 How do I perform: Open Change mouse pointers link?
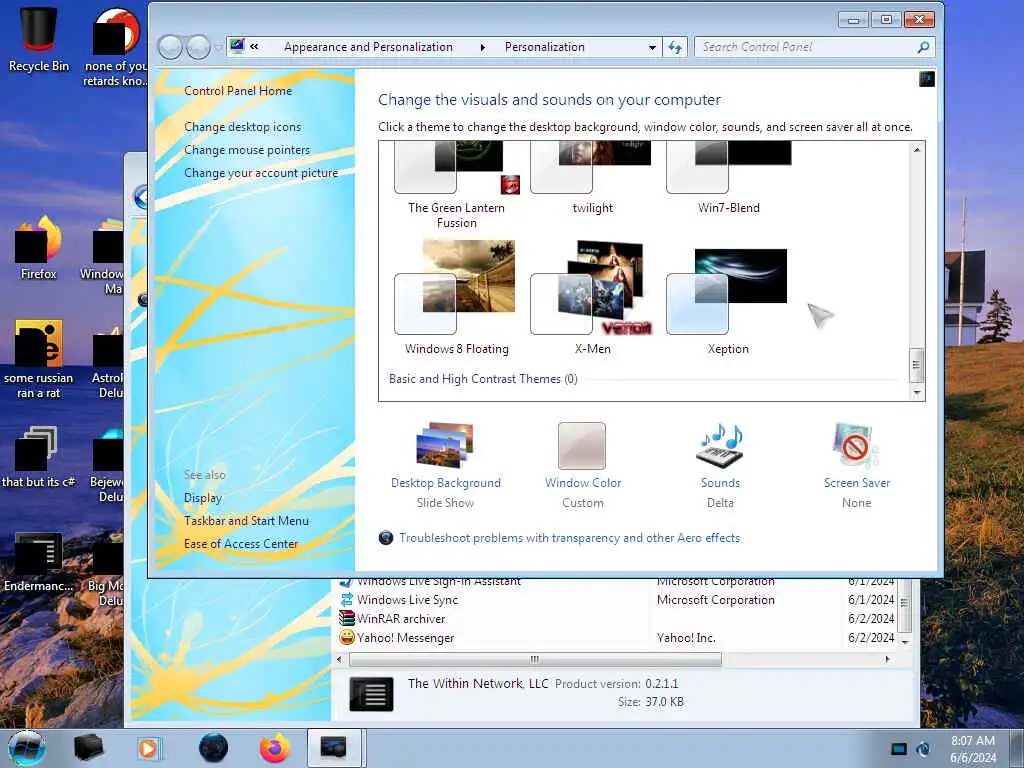click(x=247, y=150)
